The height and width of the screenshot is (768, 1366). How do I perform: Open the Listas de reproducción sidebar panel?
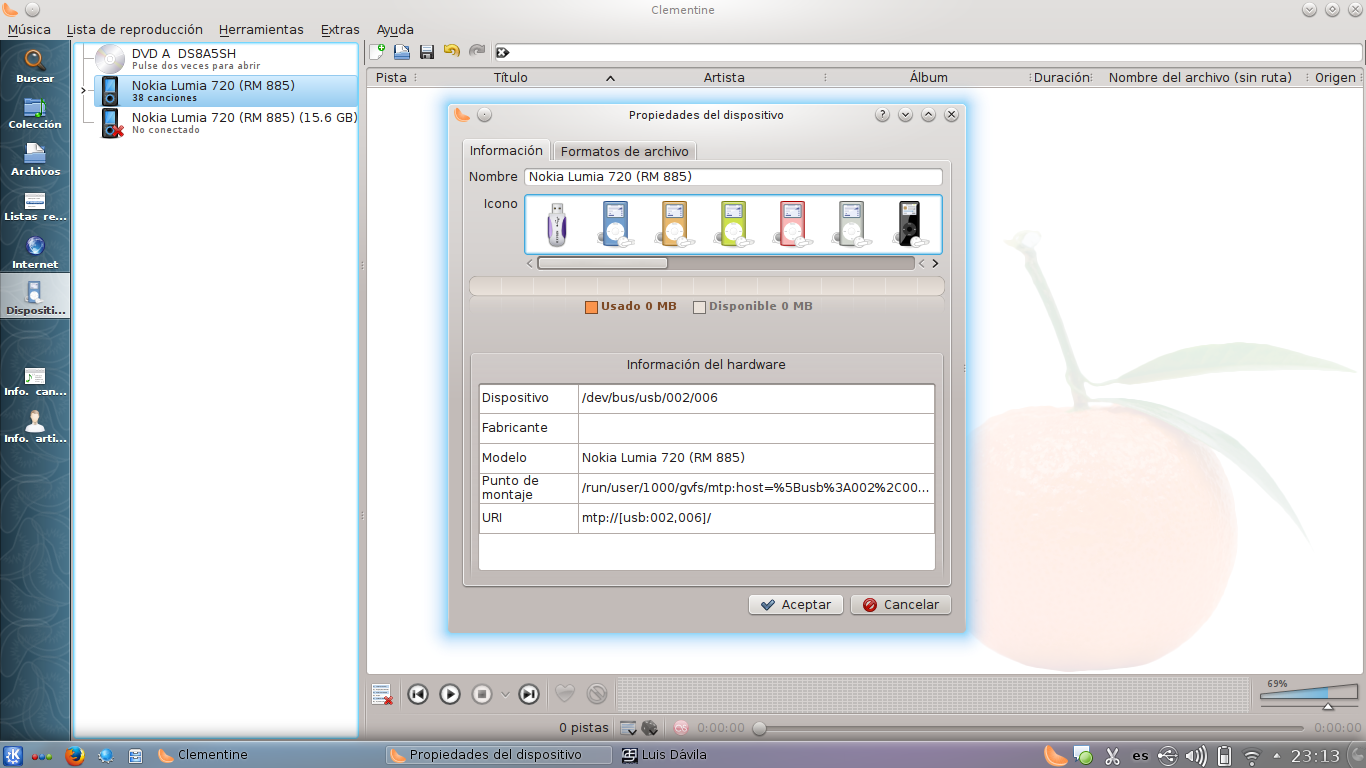click(x=35, y=206)
